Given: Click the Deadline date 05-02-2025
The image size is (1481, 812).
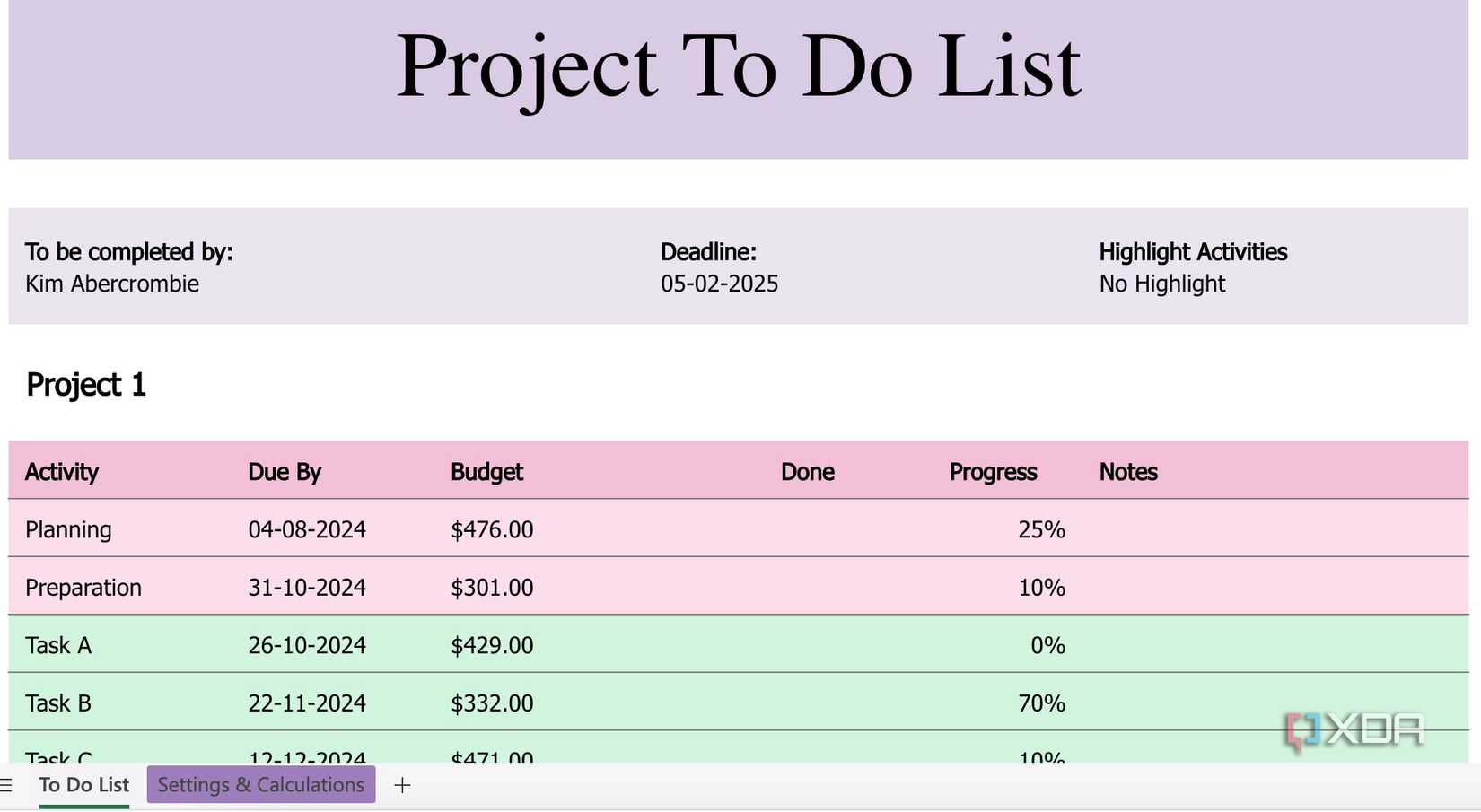Looking at the screenshot, I should coord(719,284).
